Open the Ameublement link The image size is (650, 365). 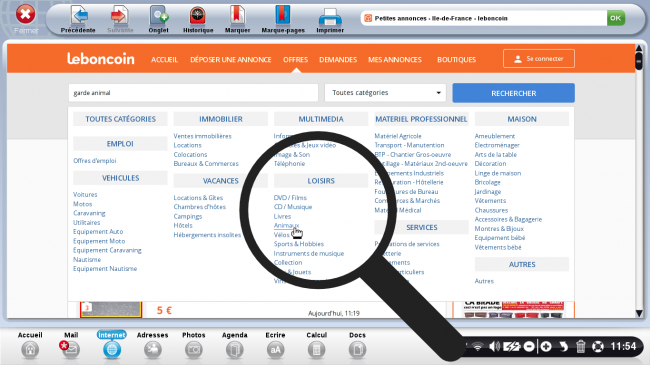tap(495, 136)
